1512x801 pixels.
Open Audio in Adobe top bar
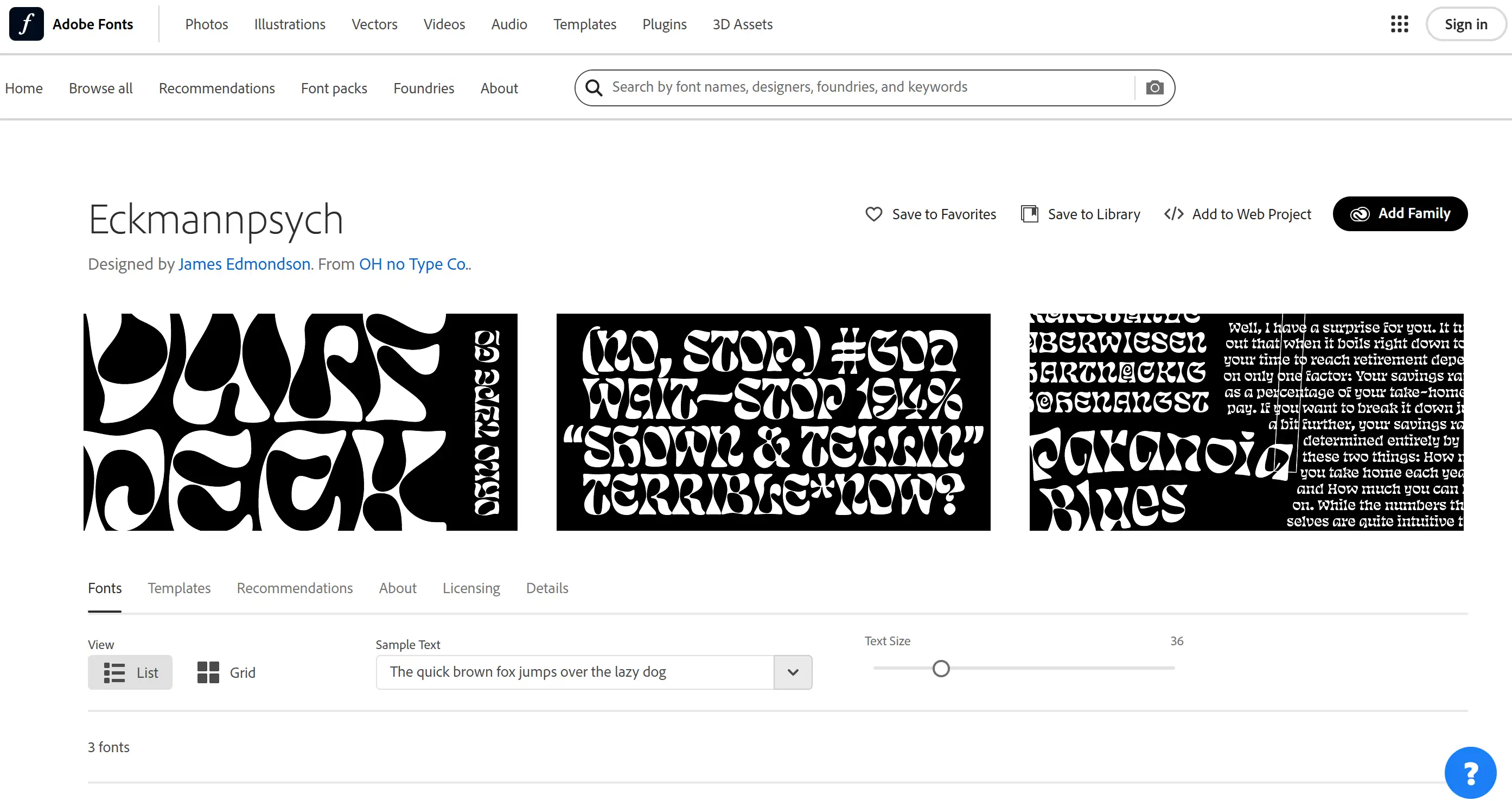click(509, 24)
